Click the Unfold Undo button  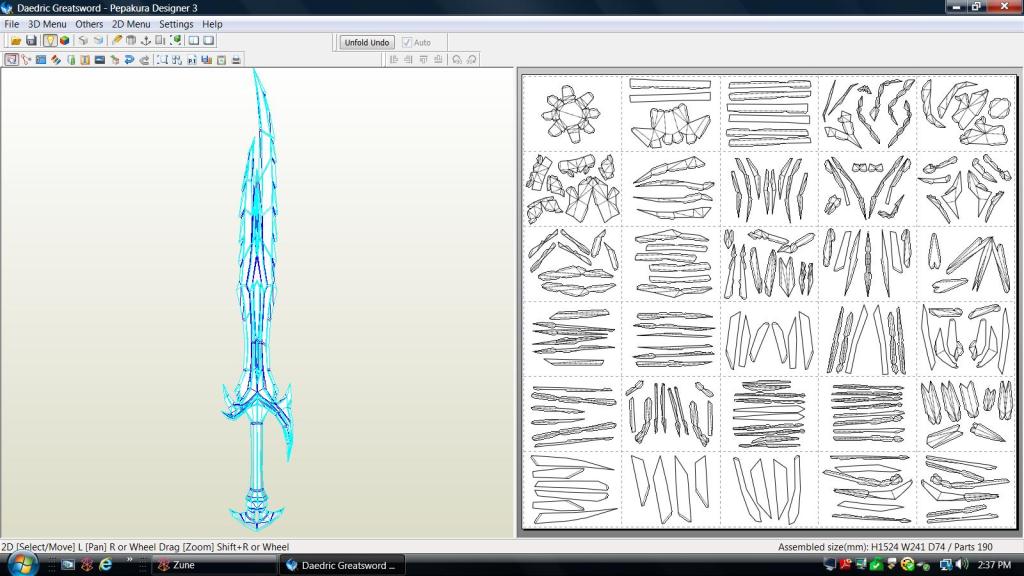click(366, 42)
